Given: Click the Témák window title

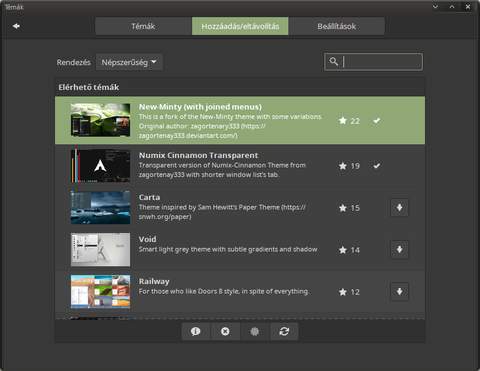Looking at the screenshot, I should coord(14,7).
